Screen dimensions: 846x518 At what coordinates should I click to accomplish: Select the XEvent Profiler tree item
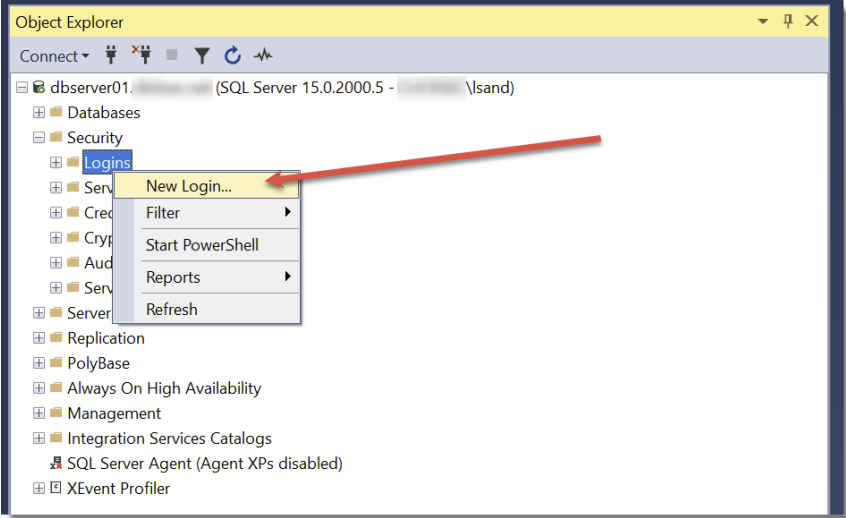point(118,488)
